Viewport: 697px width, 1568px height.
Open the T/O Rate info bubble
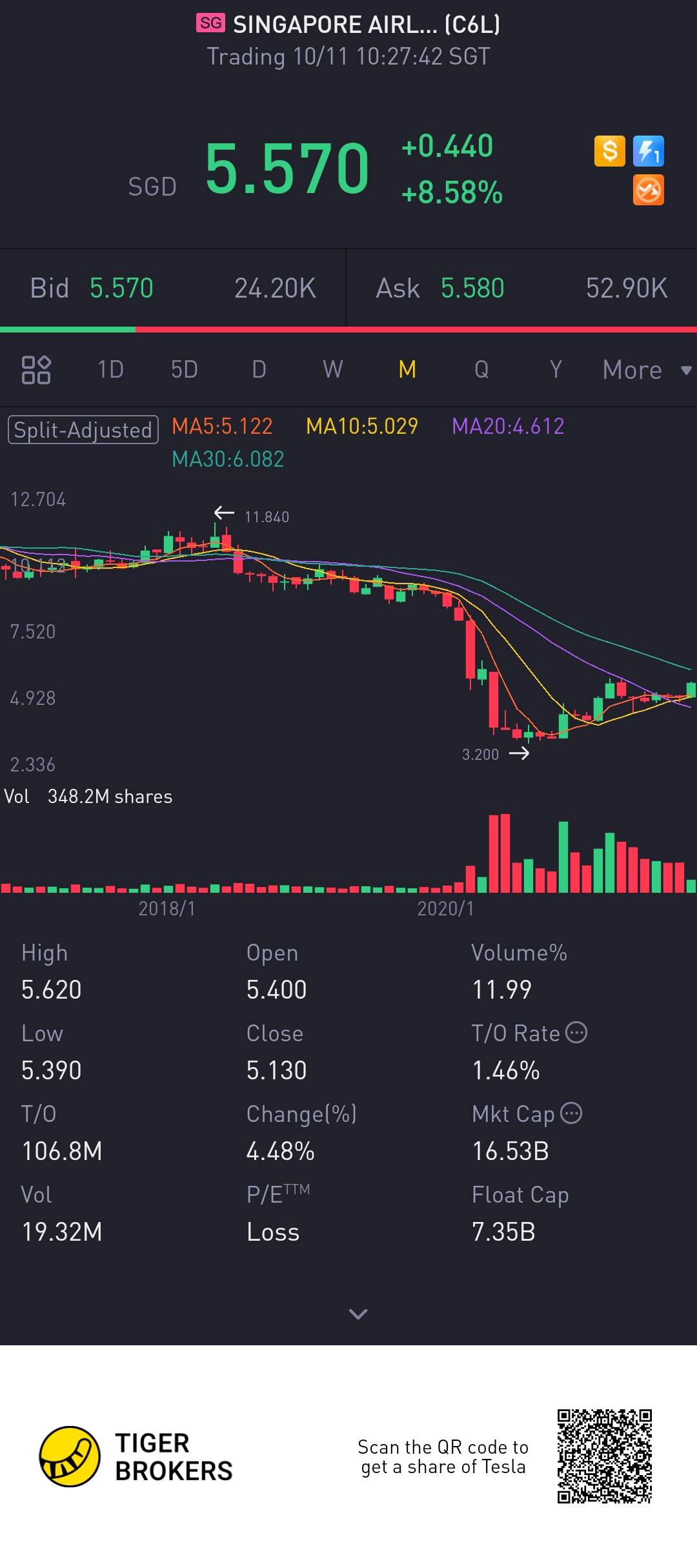[576, 1032]
